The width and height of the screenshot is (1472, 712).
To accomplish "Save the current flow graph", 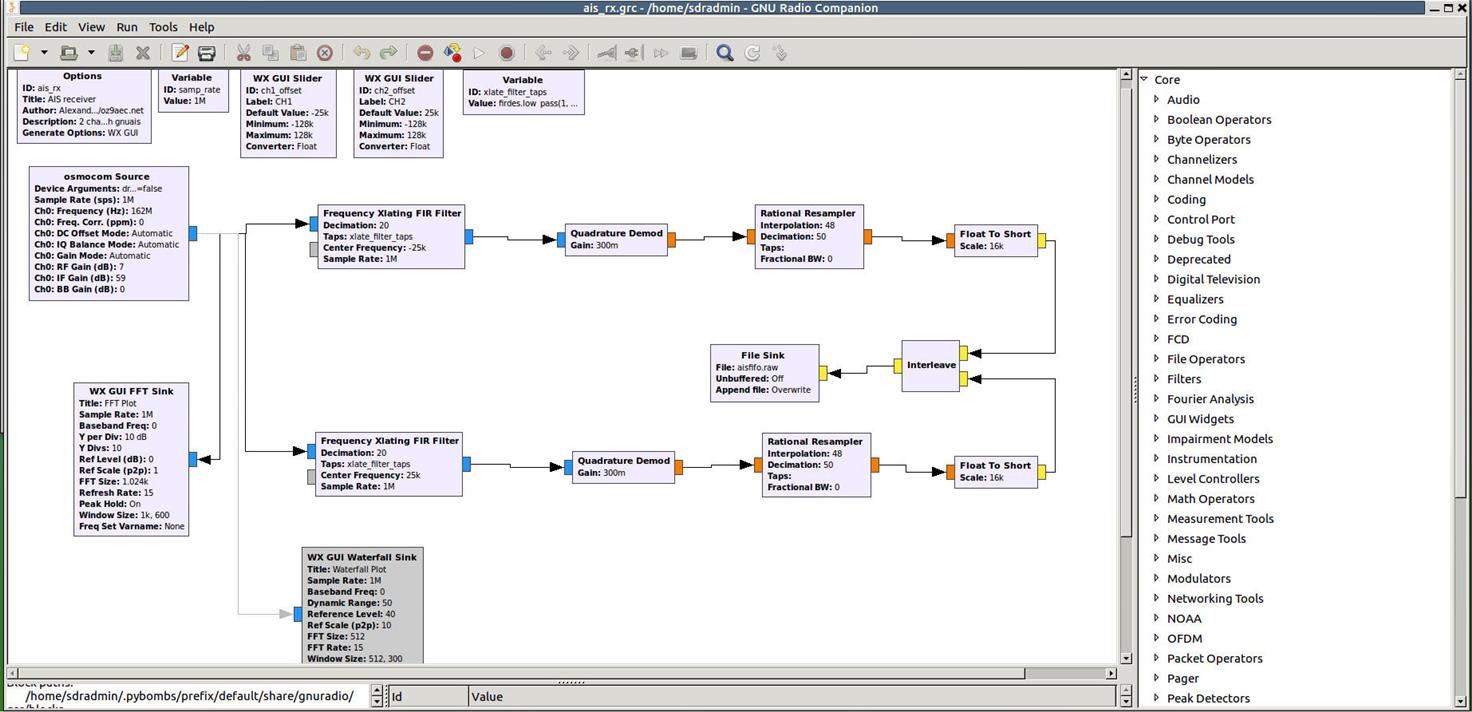I will (115, 53).
